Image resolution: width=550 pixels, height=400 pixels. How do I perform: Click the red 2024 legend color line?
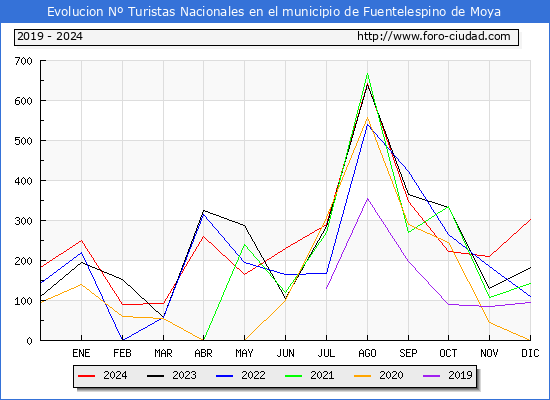[x=86, y=376]
